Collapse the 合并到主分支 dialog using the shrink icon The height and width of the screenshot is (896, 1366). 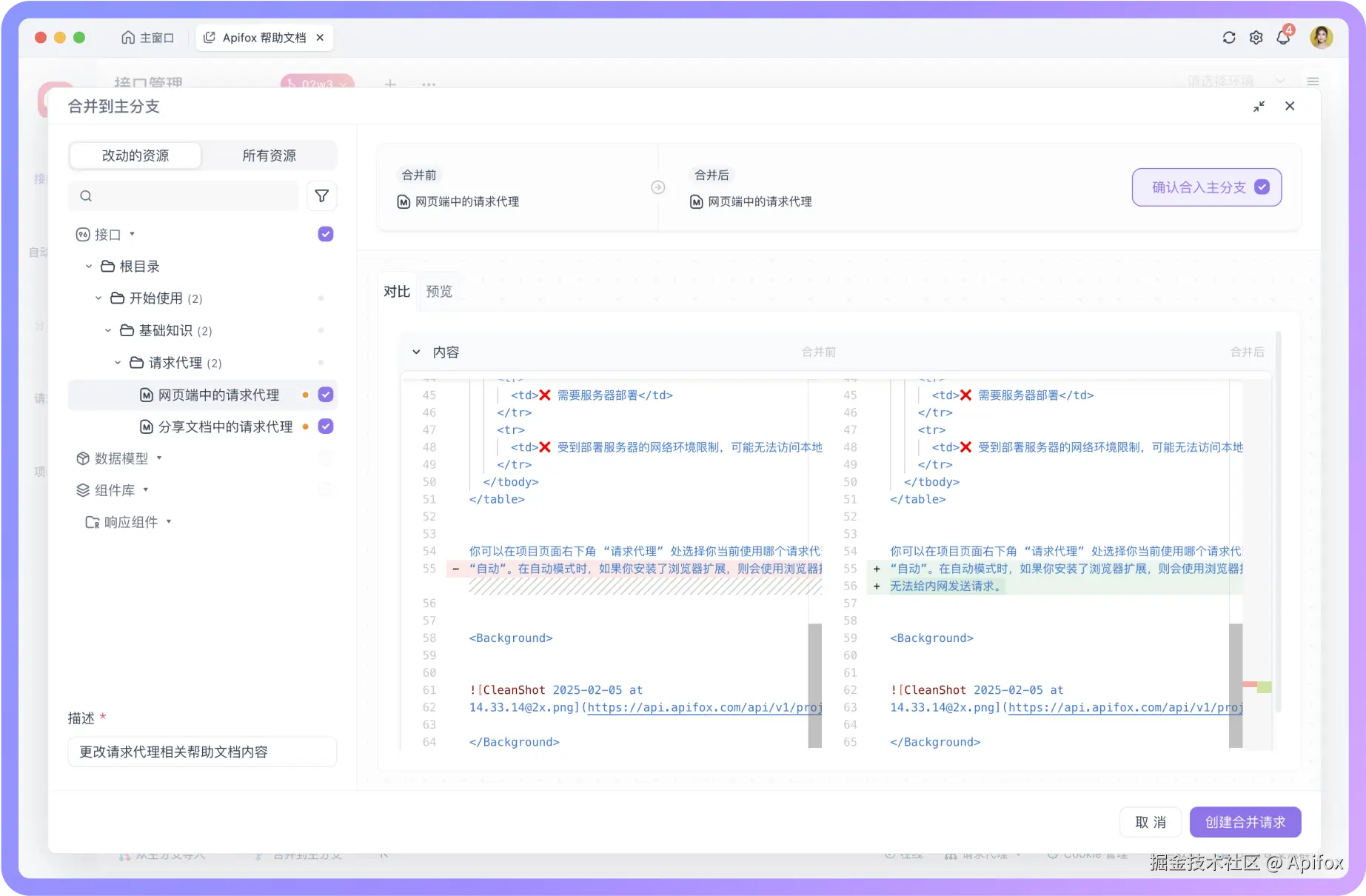[1259, 106]
